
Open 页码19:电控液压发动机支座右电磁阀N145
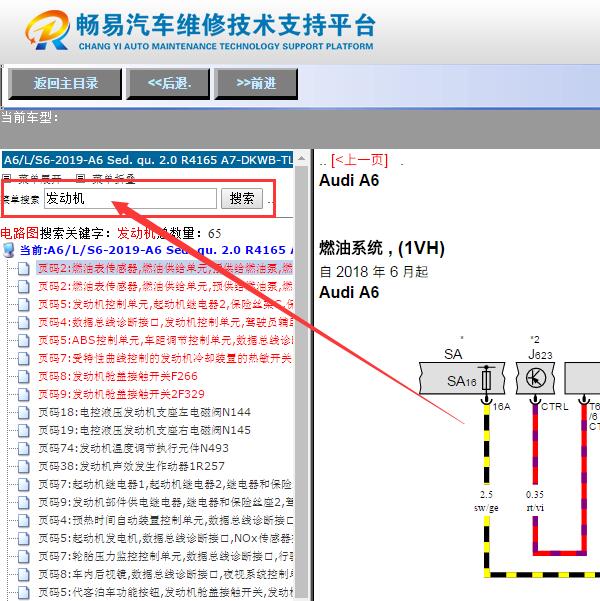pyautogui.click(x=144, y=430)
